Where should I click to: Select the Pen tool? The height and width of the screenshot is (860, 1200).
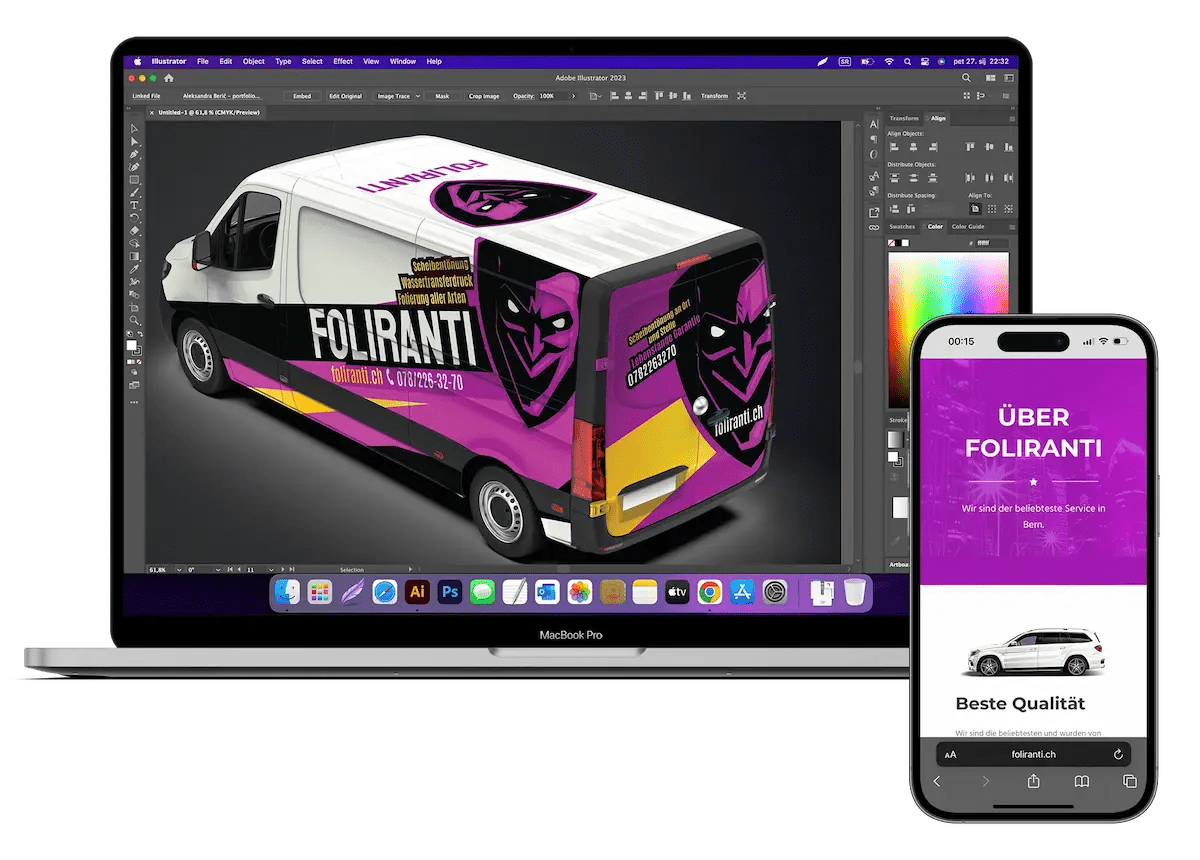(134, 154)
